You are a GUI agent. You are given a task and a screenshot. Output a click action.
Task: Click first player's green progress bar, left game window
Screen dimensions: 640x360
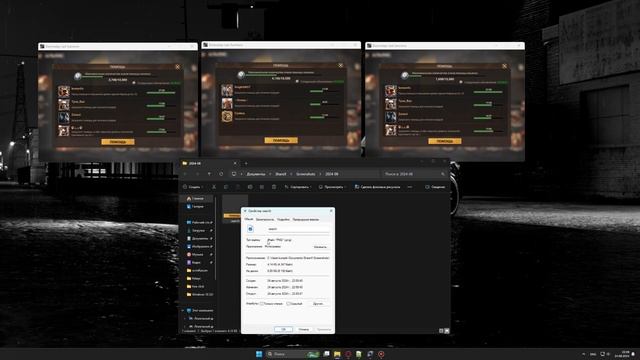click(161, 93)
